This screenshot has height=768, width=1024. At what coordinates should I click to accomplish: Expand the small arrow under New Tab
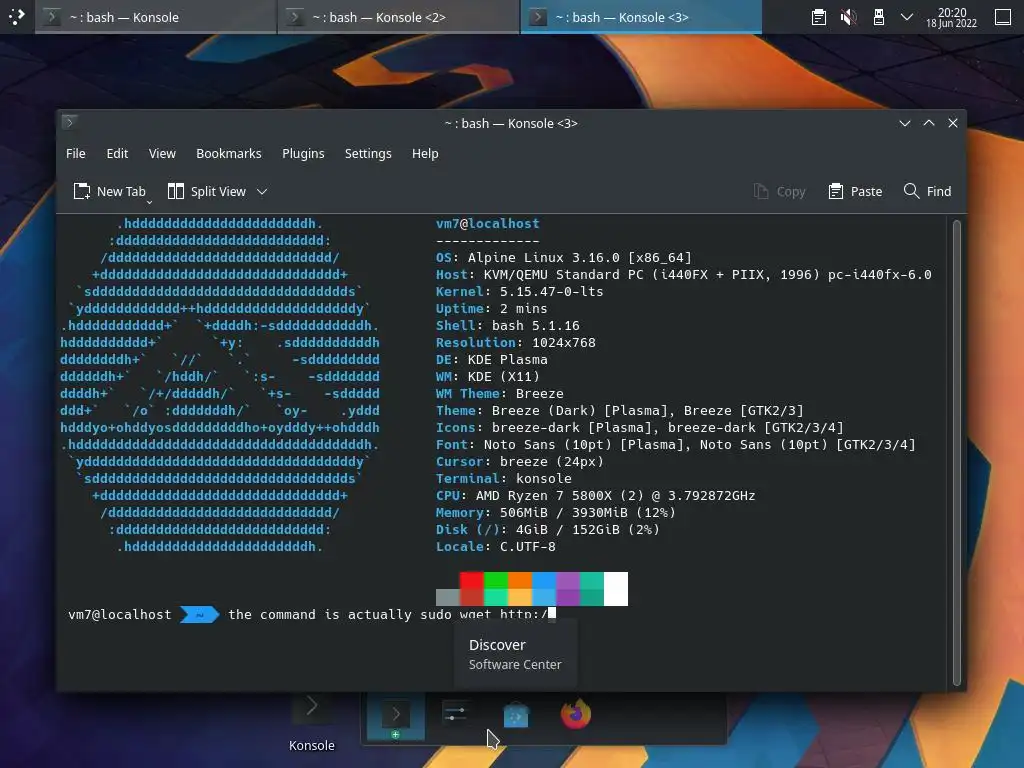tap(149, 202)
